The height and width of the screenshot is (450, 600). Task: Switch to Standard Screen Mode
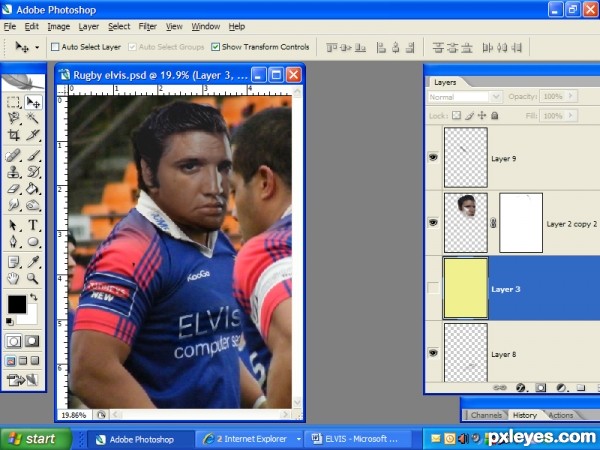pos(11,360)
